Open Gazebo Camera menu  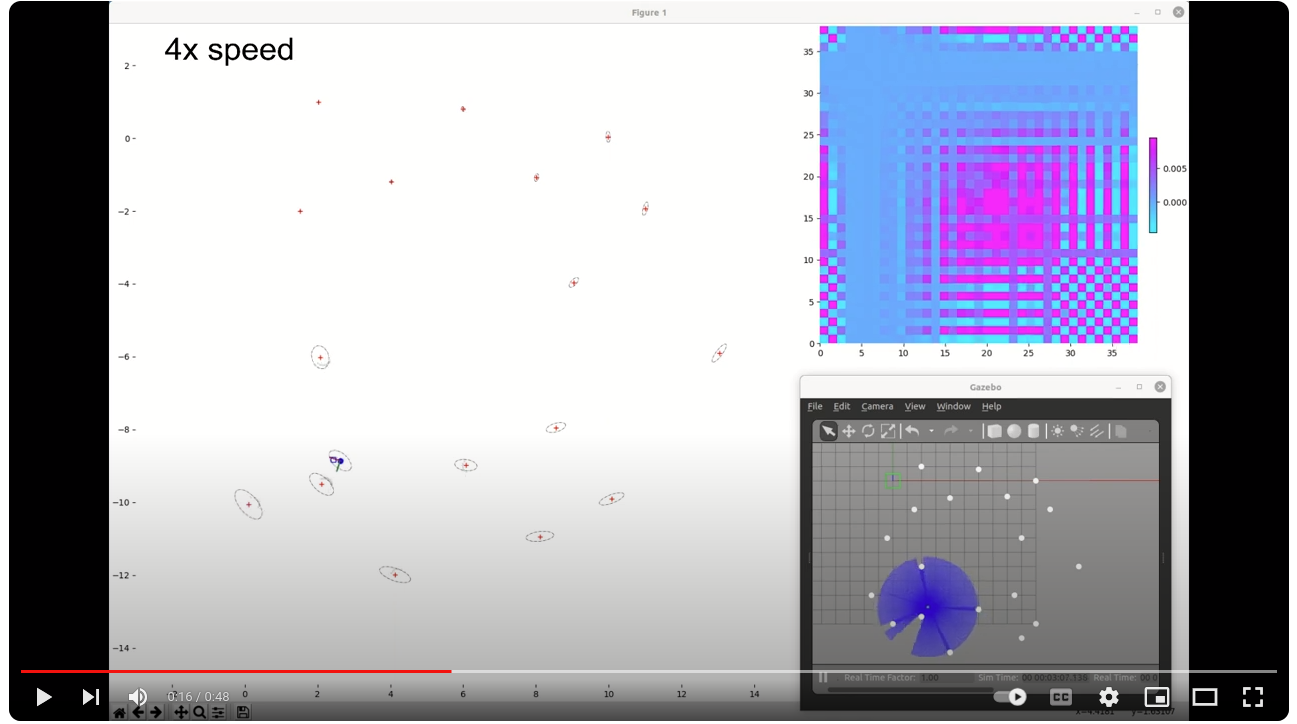pos(877,407)
